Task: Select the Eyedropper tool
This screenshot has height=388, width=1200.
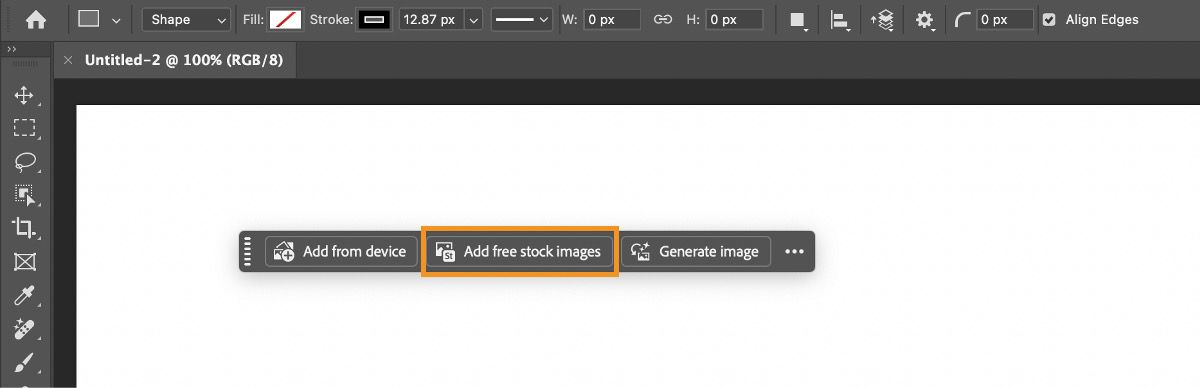Action: click(24, 296)
